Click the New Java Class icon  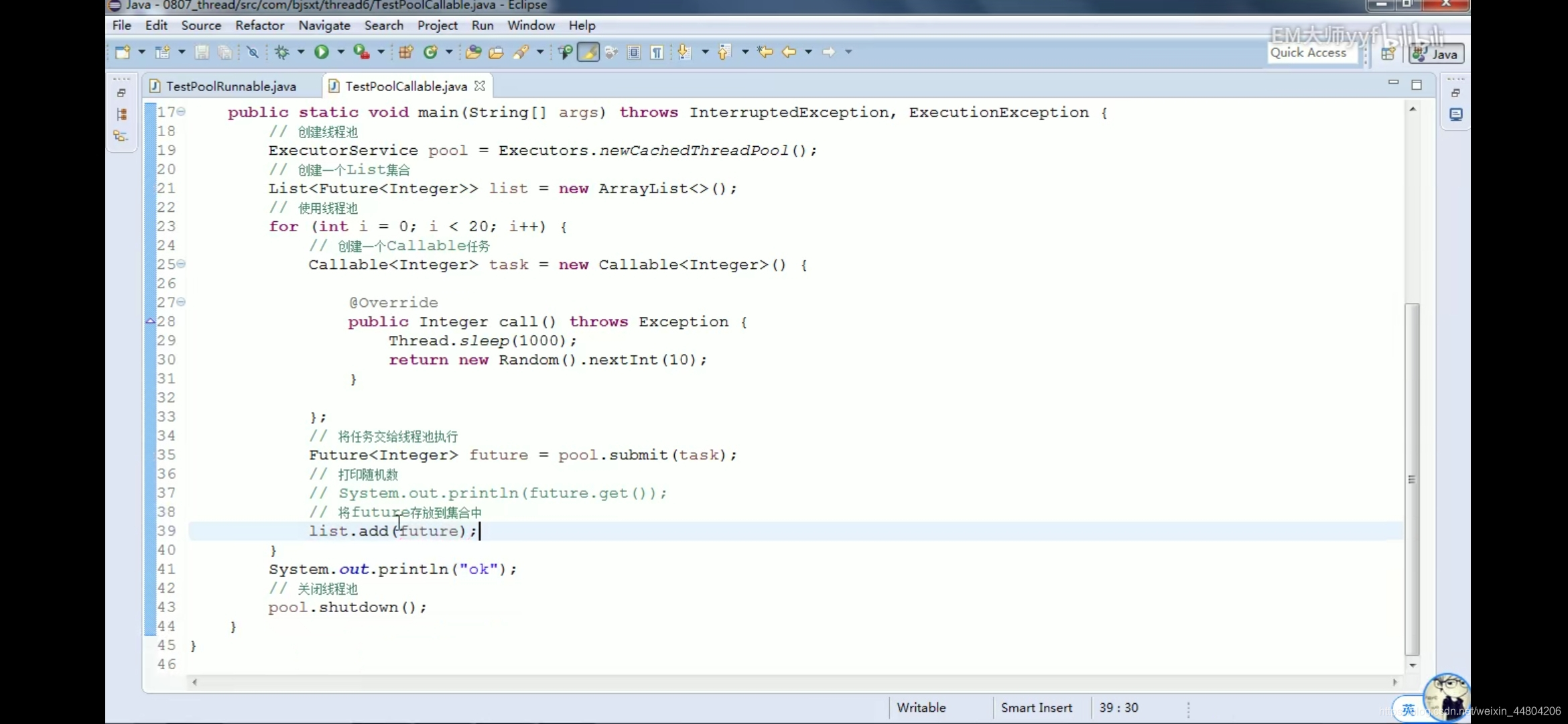click(431, 52)
